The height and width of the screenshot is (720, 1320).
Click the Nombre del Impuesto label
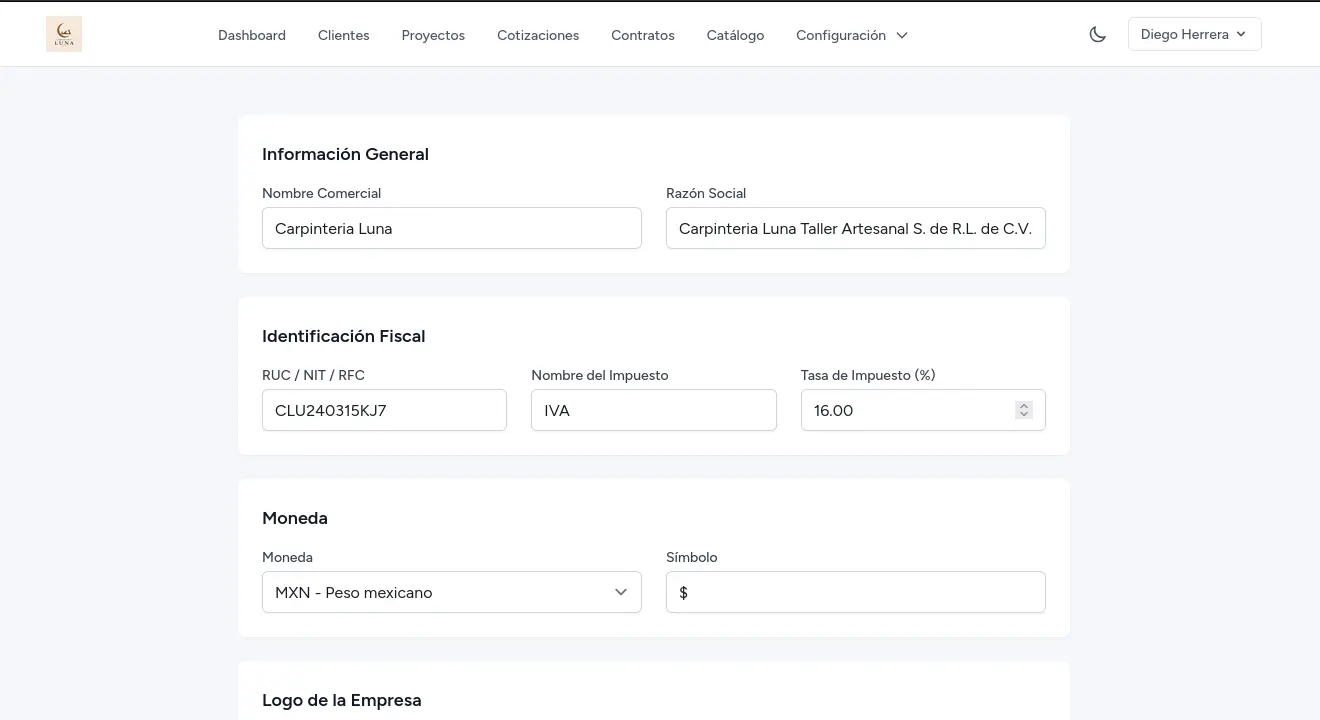click(600, 375)
